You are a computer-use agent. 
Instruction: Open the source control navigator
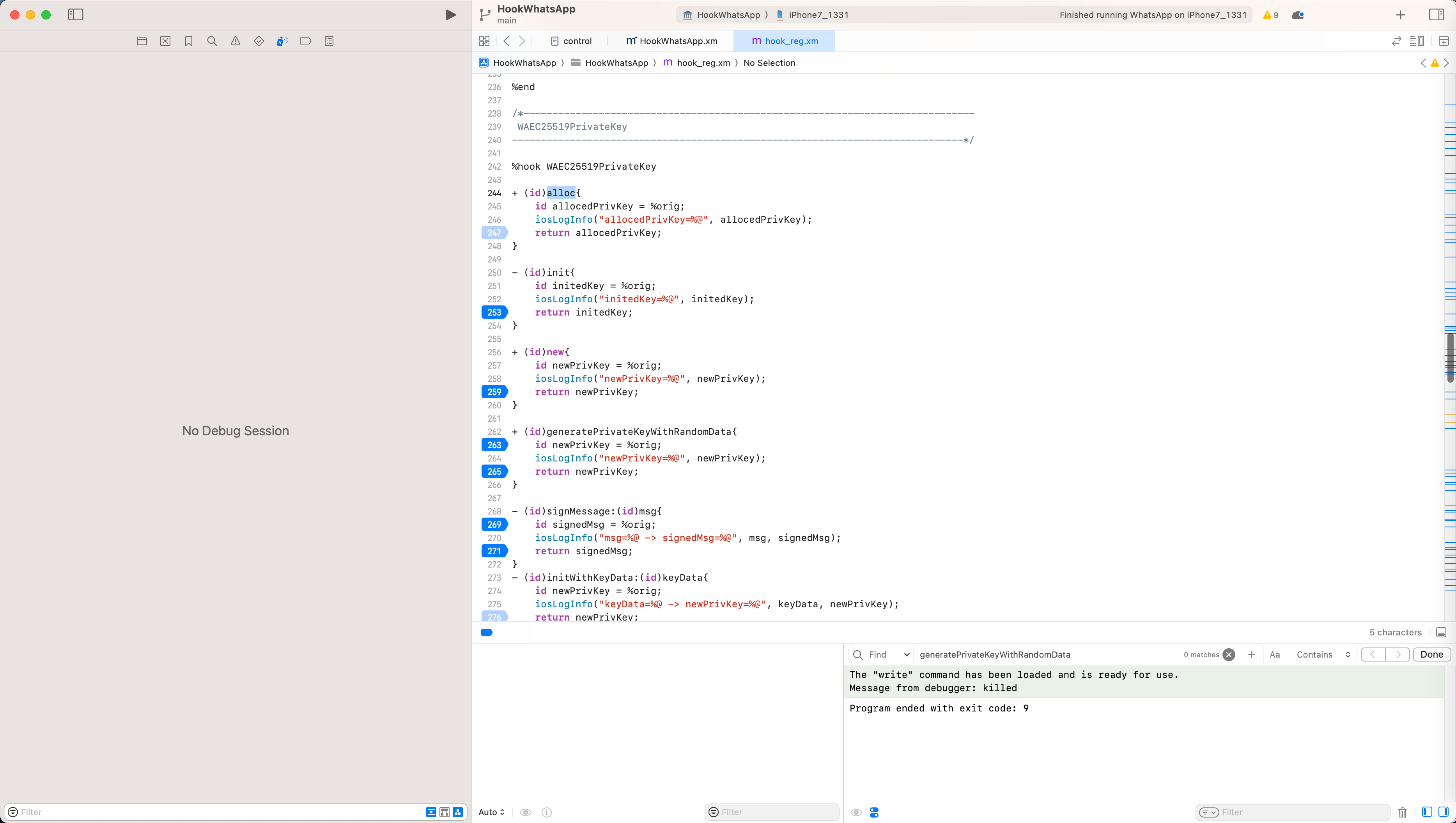pos(165,41)
